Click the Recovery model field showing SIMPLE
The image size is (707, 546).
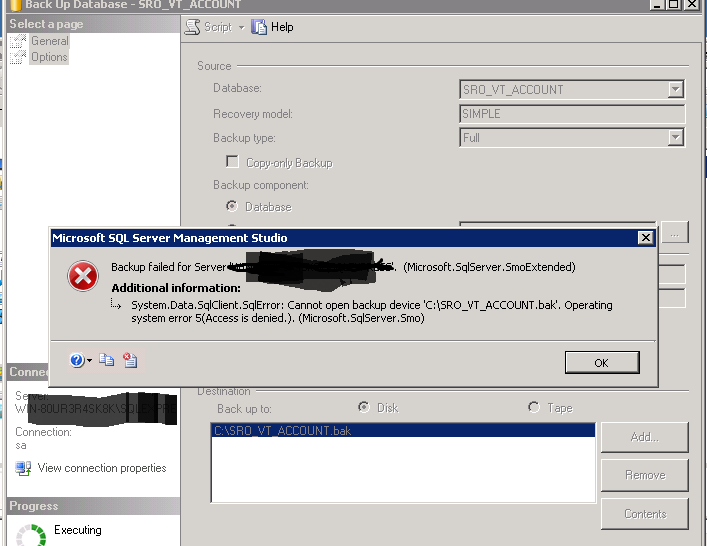click(572, 114)
